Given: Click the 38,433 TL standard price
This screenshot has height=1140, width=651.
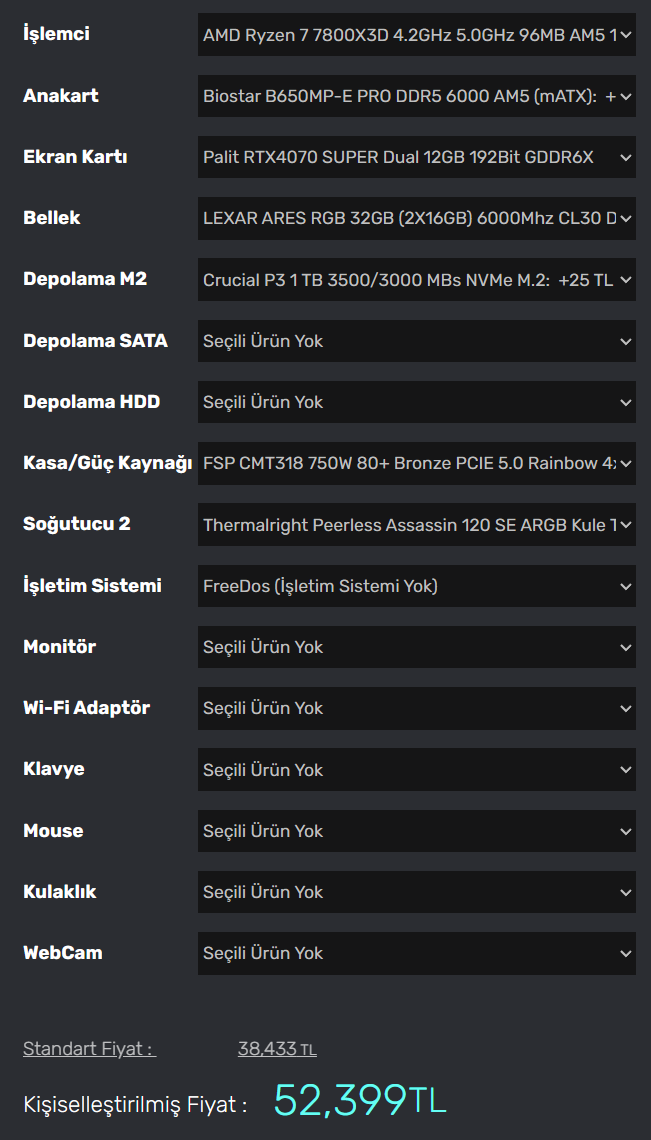Looking at the screenshot, I should tap(276, 1049).
